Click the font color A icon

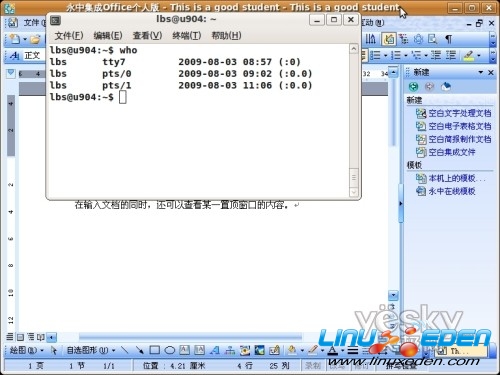tap(333, 350)
